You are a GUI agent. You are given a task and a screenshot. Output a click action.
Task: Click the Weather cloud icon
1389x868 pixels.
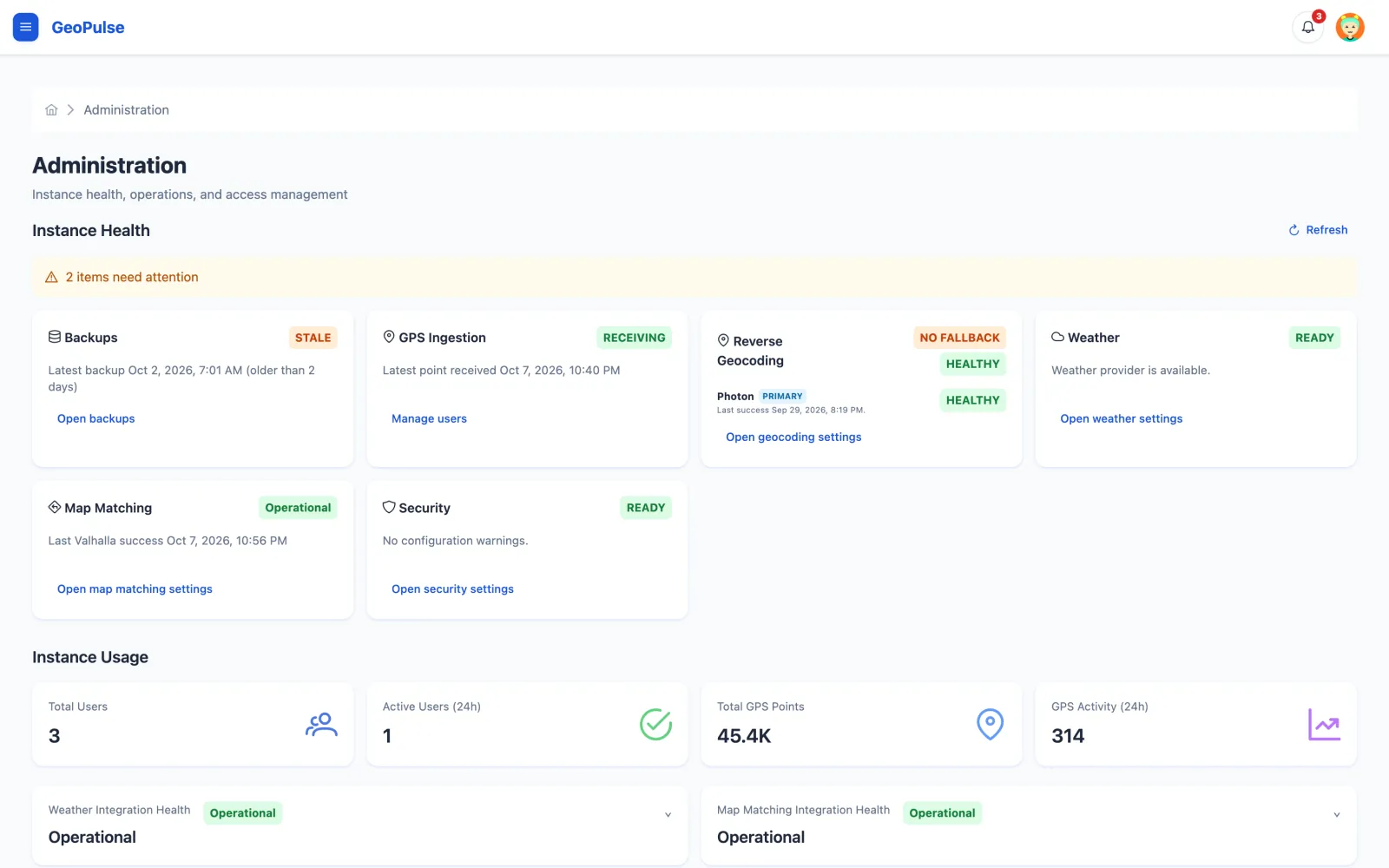[x=1057, y=337]
